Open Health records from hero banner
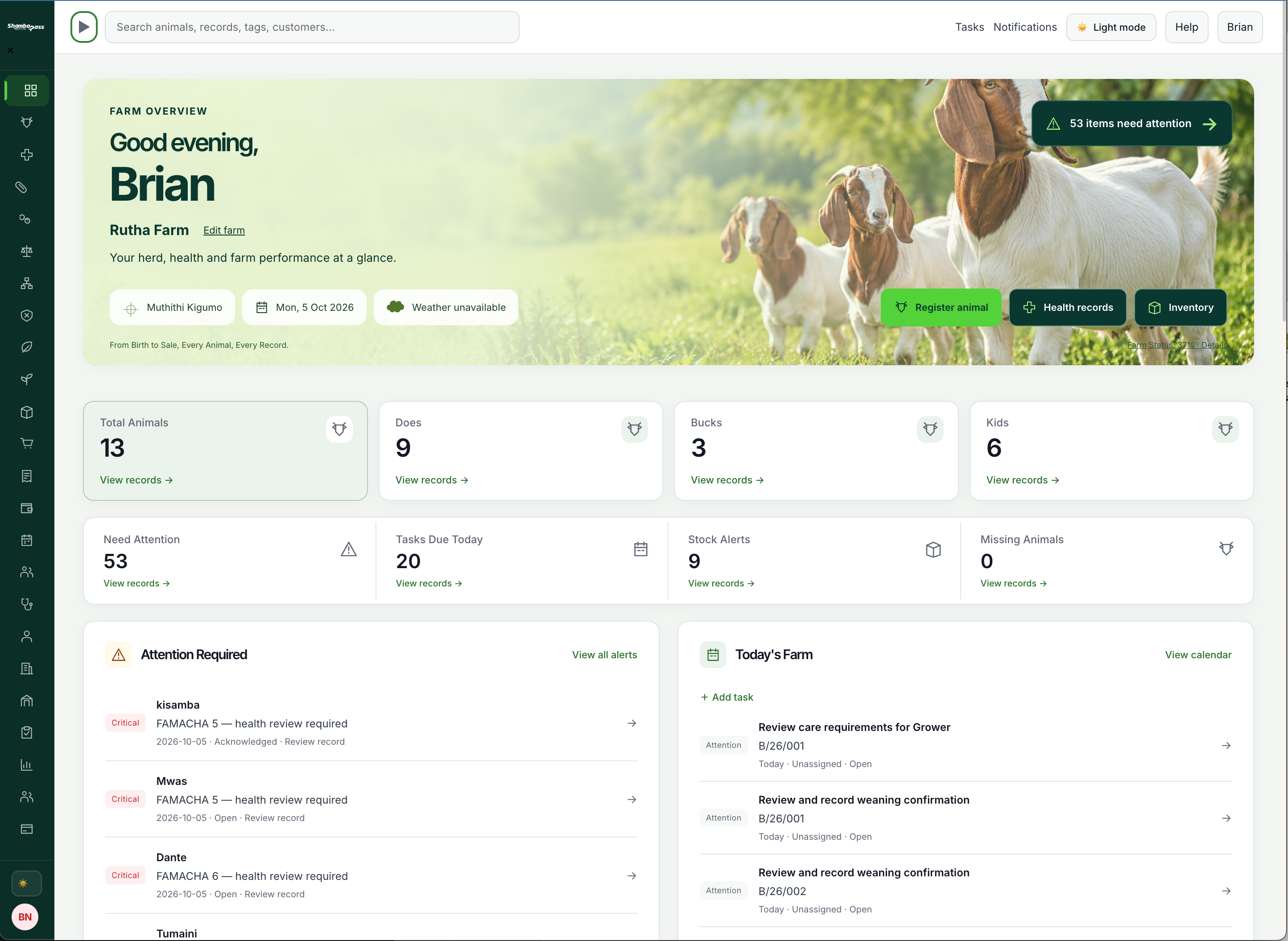Image resolution: width=1288 pixels, height=941 pixels. pyautogui.click(x=1068, y=308)
